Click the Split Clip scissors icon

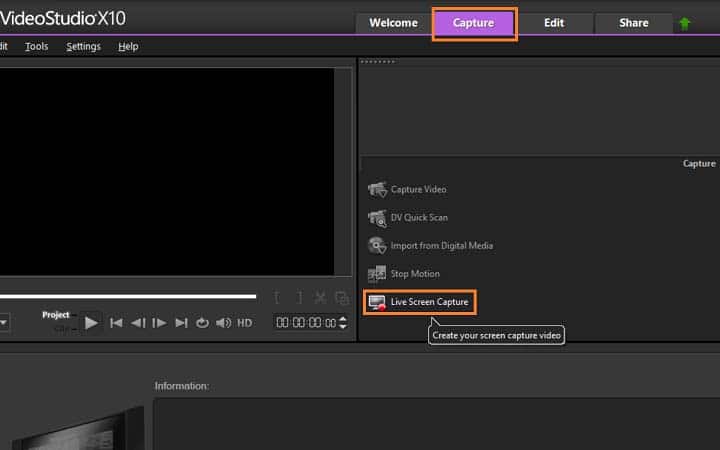pyautogui.click(x=321, y=298)
